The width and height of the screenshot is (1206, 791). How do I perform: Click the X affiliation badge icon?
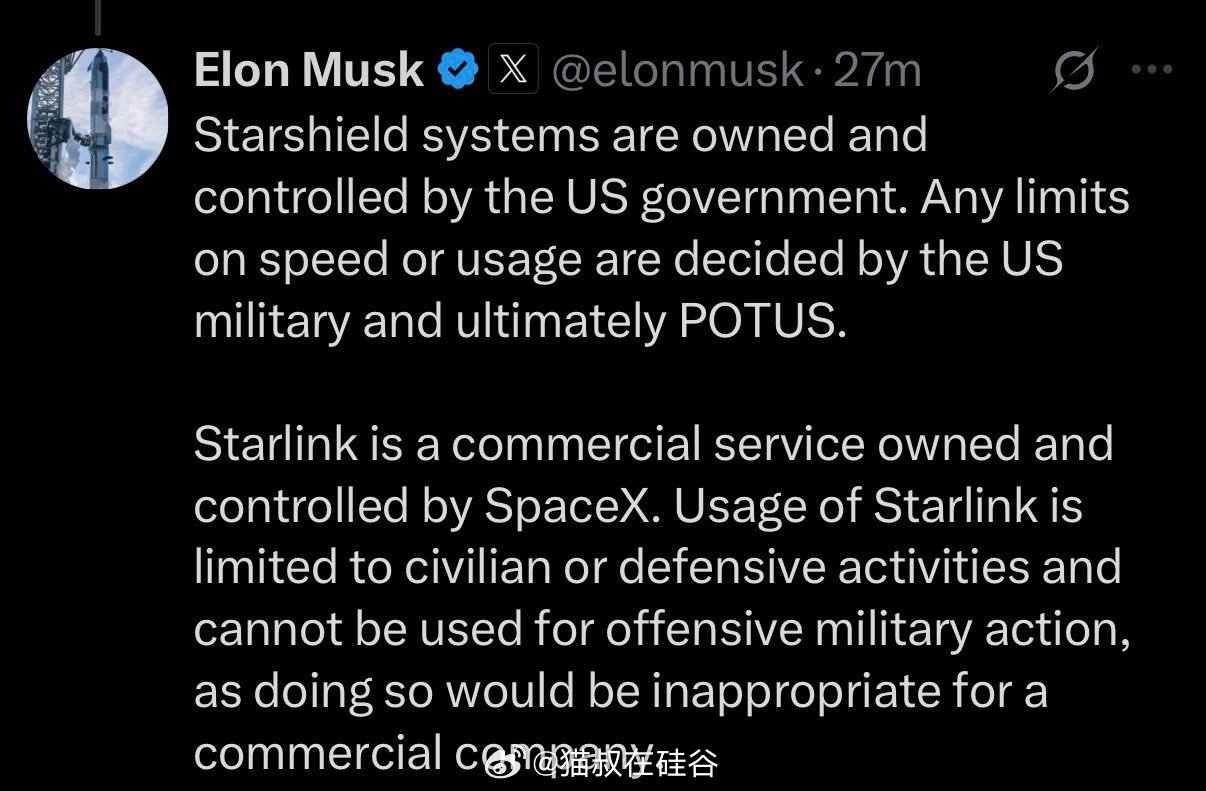click(x=514, y=71)
